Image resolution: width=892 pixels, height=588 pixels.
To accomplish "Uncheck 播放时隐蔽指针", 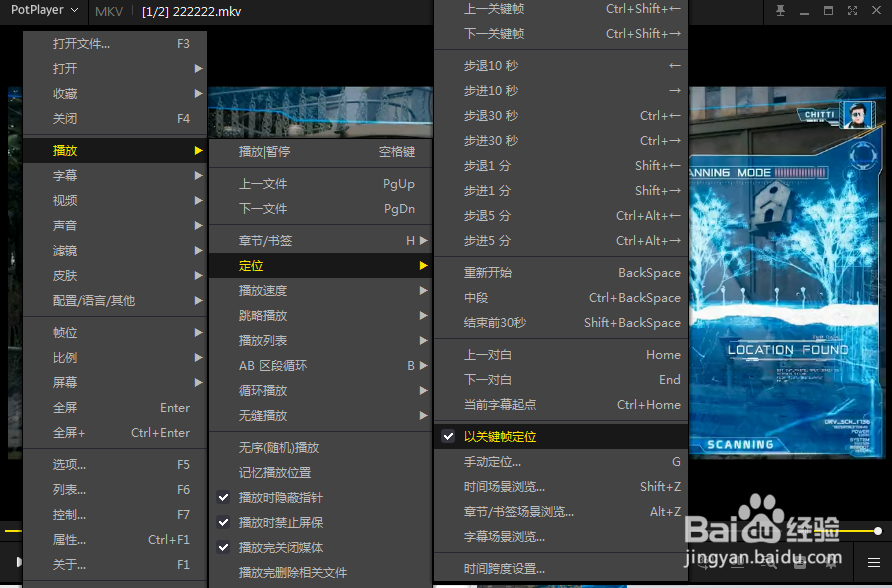I will [x=321, y=498].
